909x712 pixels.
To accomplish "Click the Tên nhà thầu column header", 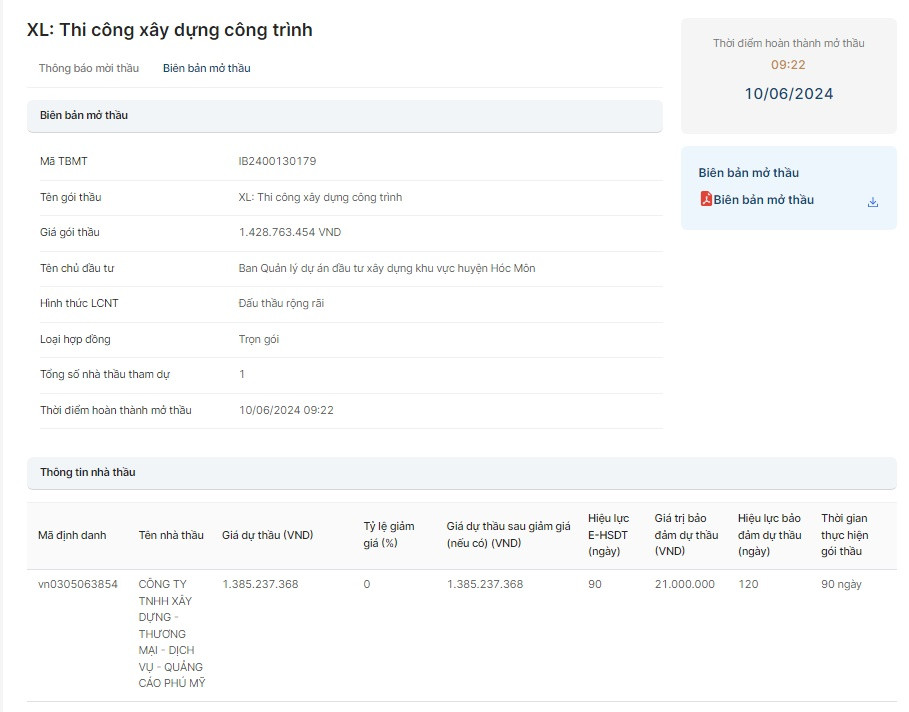I will click(171, 535).
